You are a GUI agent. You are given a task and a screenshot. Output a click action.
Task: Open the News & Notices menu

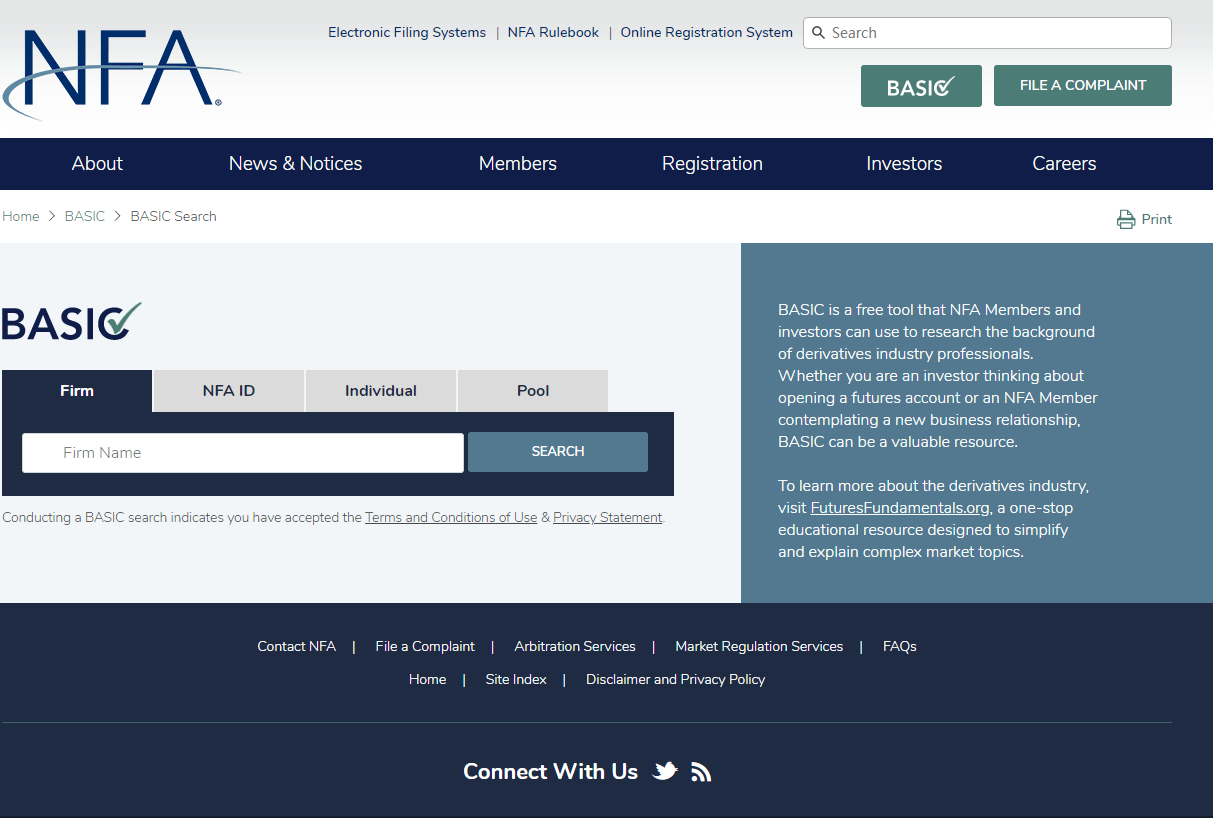(295, 164)
